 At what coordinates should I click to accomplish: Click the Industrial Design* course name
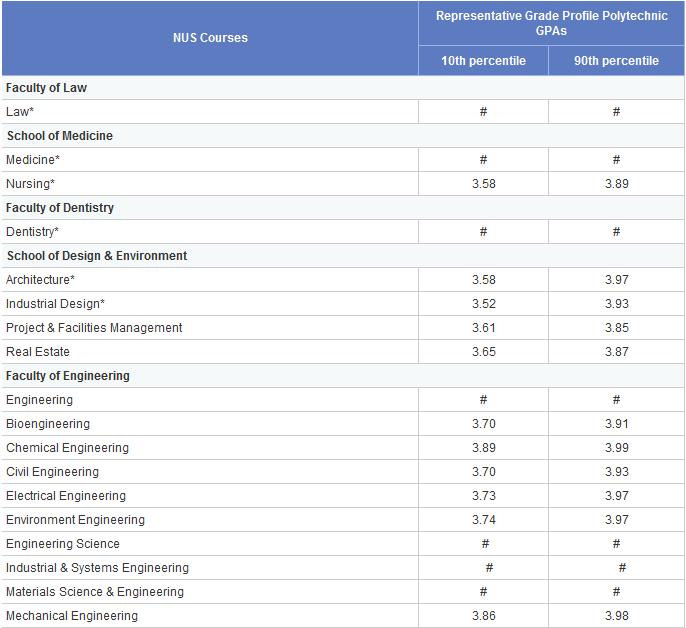(55, 304)
